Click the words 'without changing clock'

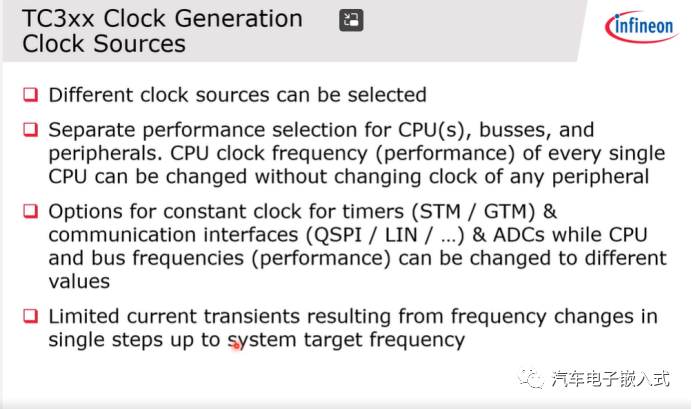pyautogui.click(x=344, y=177)
